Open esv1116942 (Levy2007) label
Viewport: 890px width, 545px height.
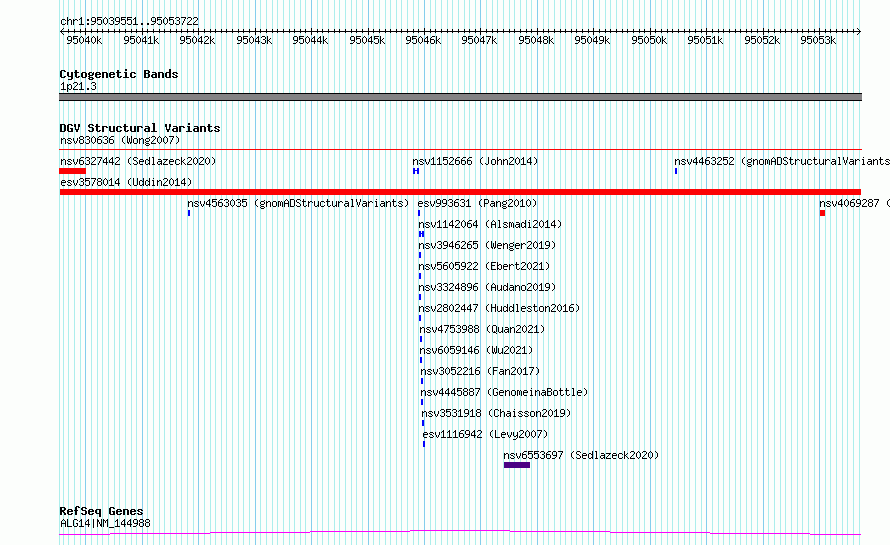[x=485, y=434]
